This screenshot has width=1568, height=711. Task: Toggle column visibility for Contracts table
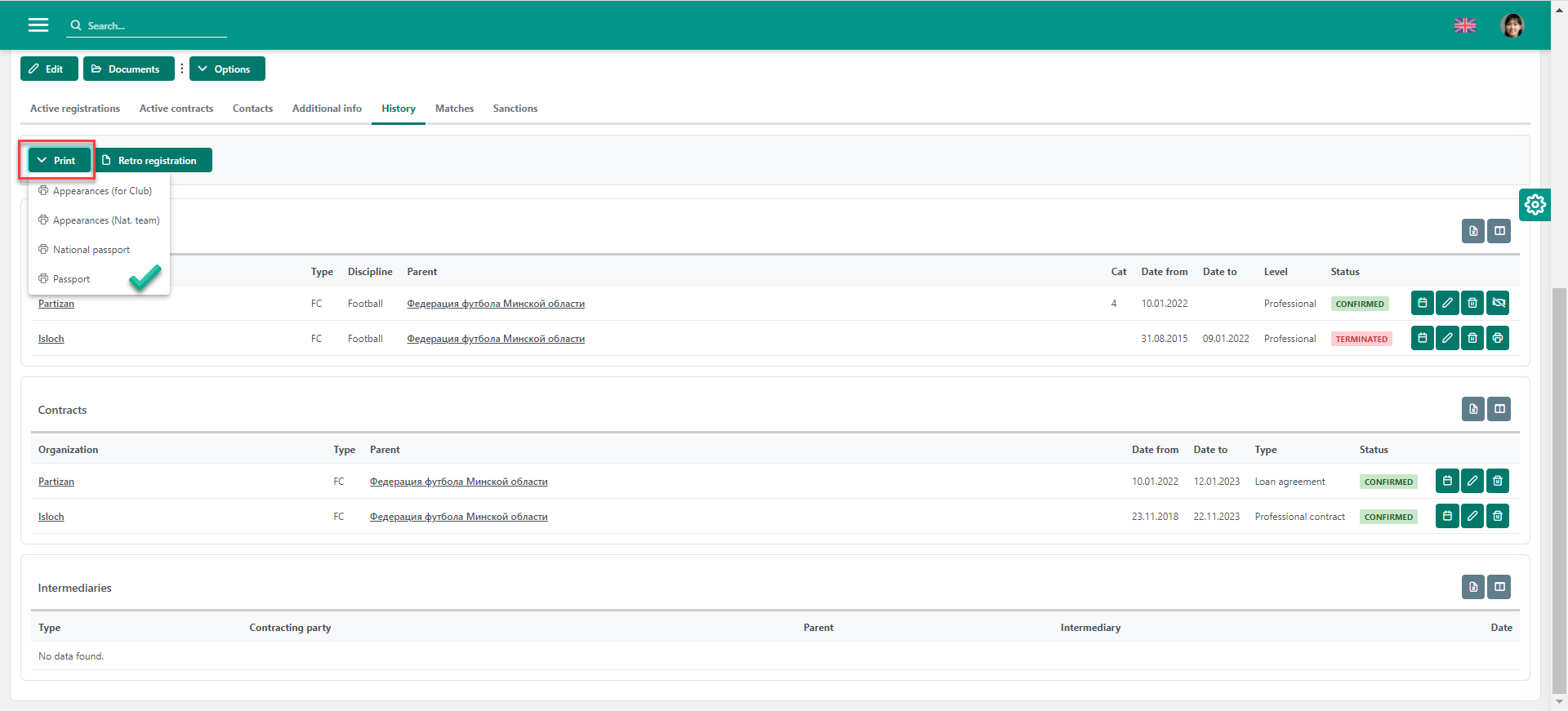(x=1499, y=409)
